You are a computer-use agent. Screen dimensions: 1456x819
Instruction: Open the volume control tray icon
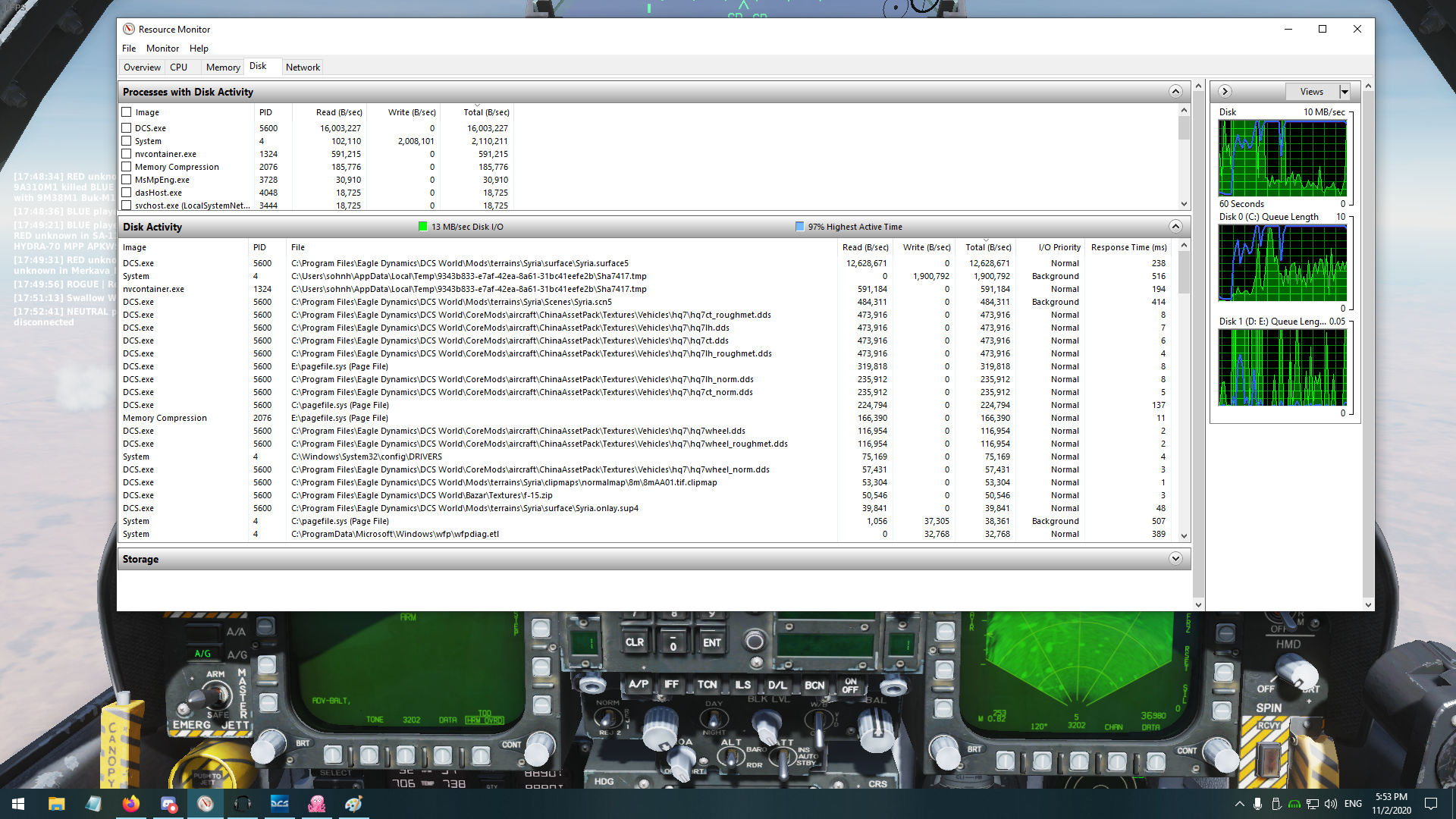click(x=1331, y=804)
